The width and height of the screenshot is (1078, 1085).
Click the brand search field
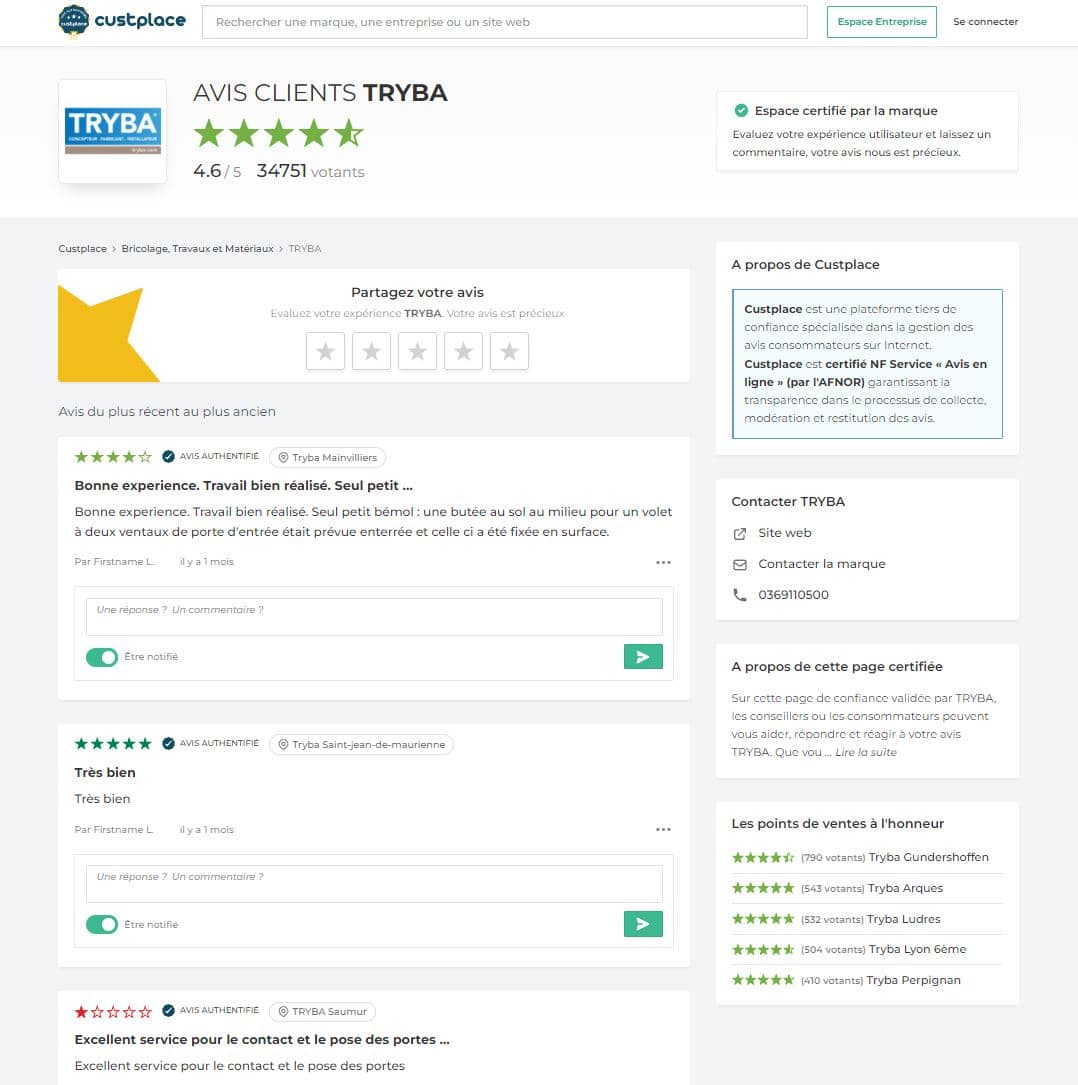tap(504, 22)
